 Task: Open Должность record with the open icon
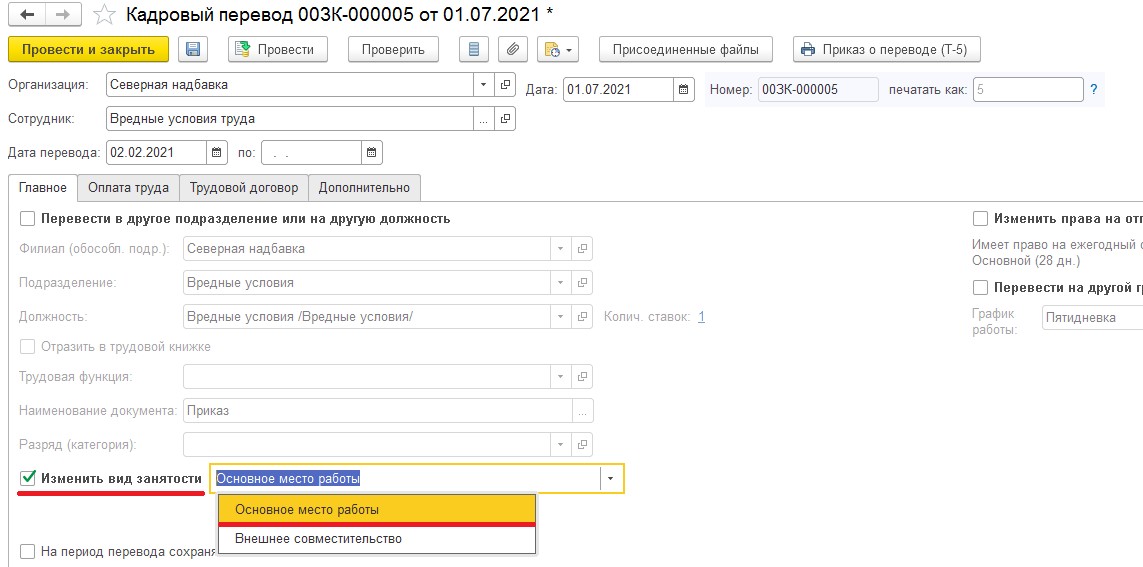point(582,316)
